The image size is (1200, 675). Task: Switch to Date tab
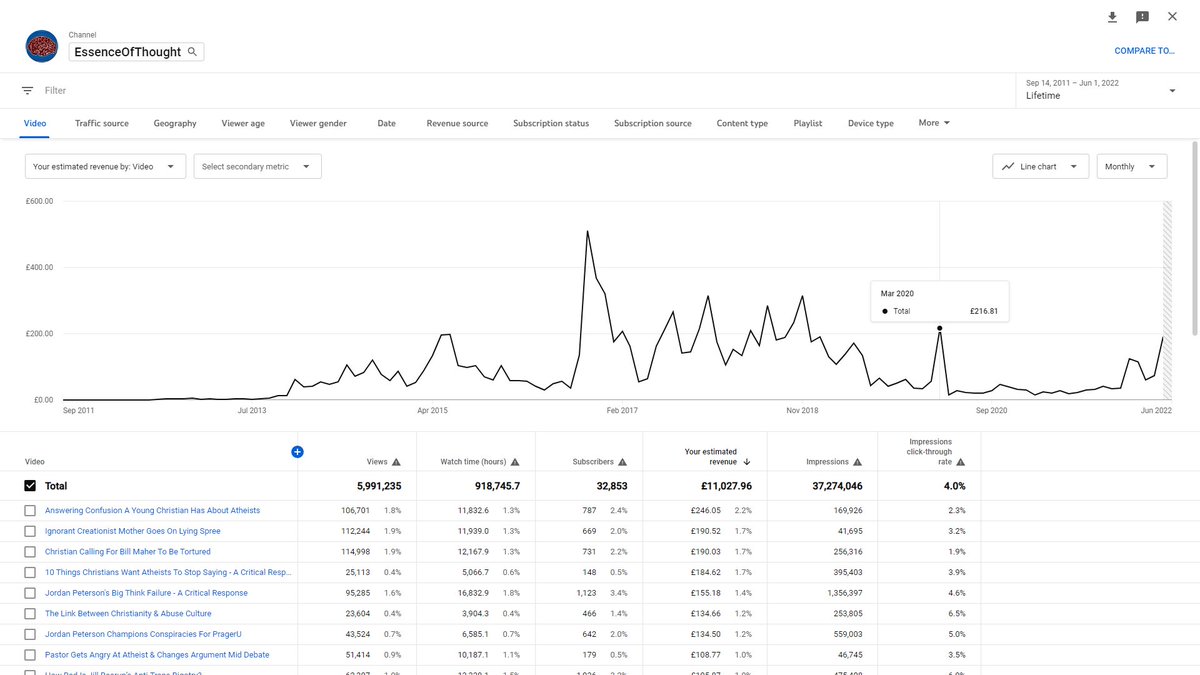pos(387,123)
